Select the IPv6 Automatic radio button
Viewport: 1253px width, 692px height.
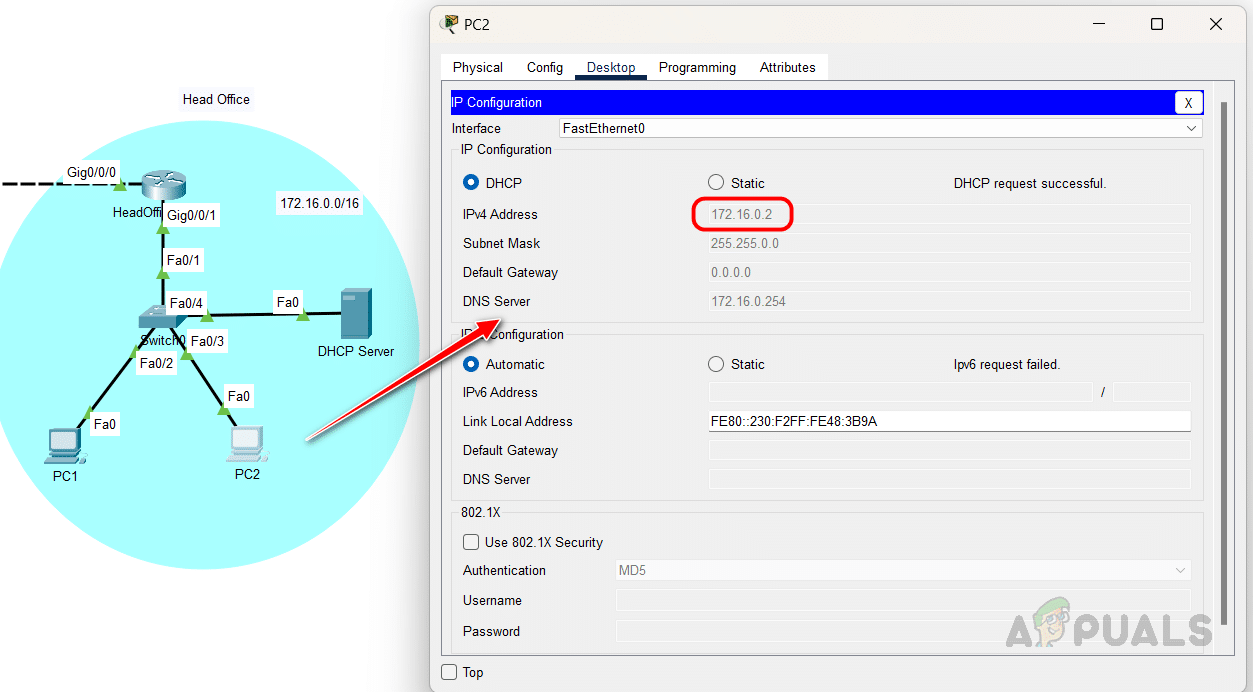click(471, 364)
